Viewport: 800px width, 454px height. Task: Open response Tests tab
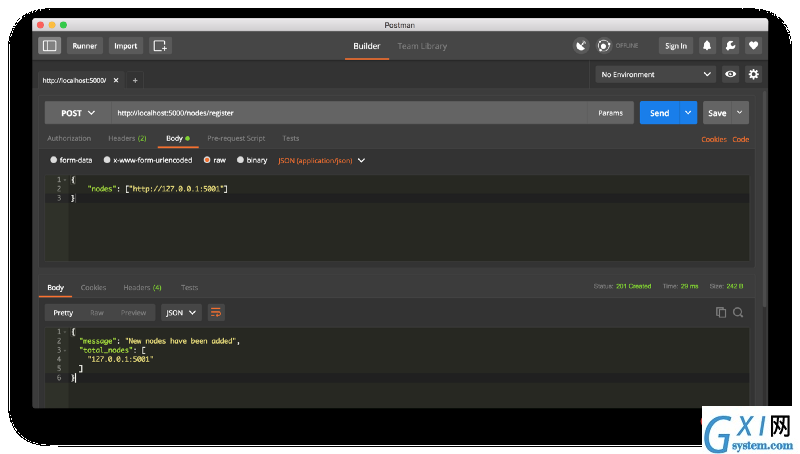point(189,287)
